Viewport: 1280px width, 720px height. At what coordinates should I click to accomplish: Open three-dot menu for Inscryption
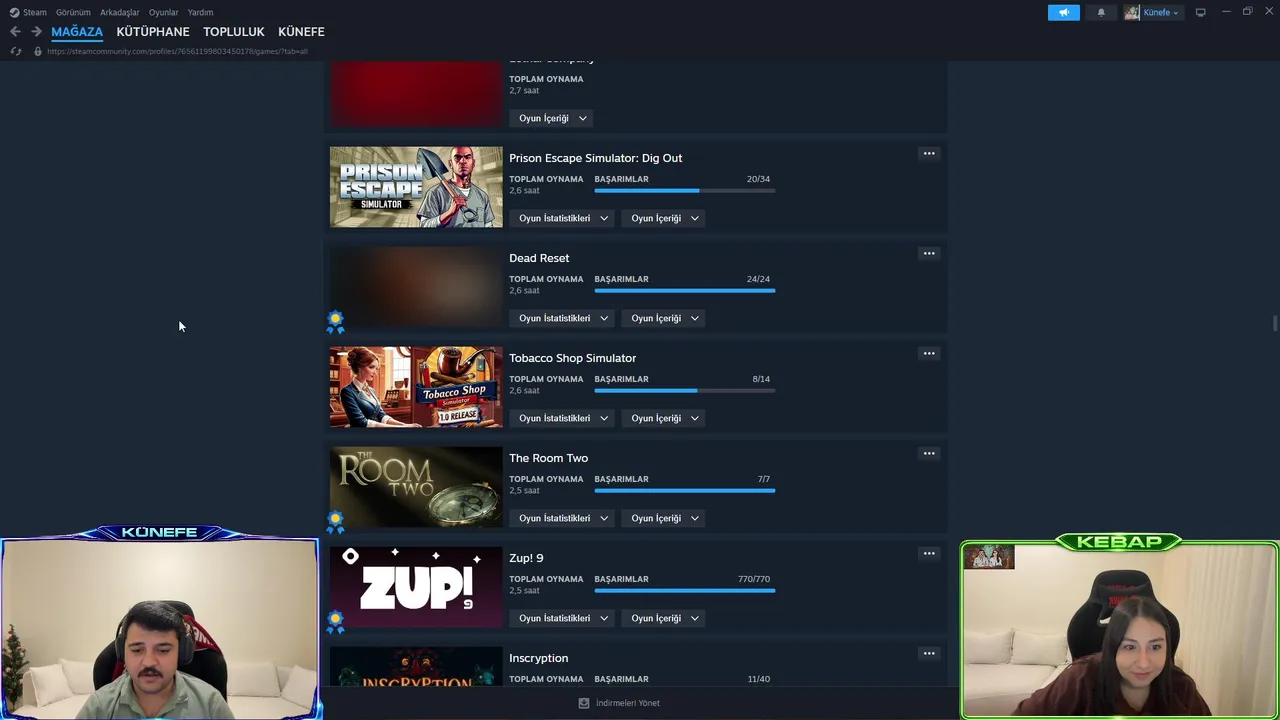point(929,654)
